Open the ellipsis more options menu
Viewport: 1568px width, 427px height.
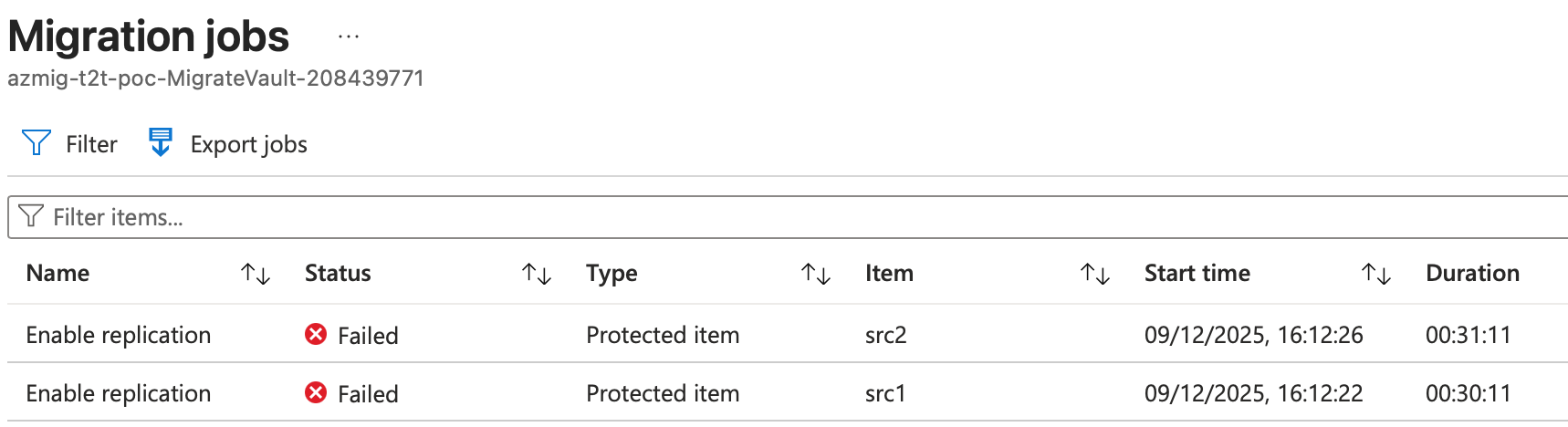tap(348, 37)
